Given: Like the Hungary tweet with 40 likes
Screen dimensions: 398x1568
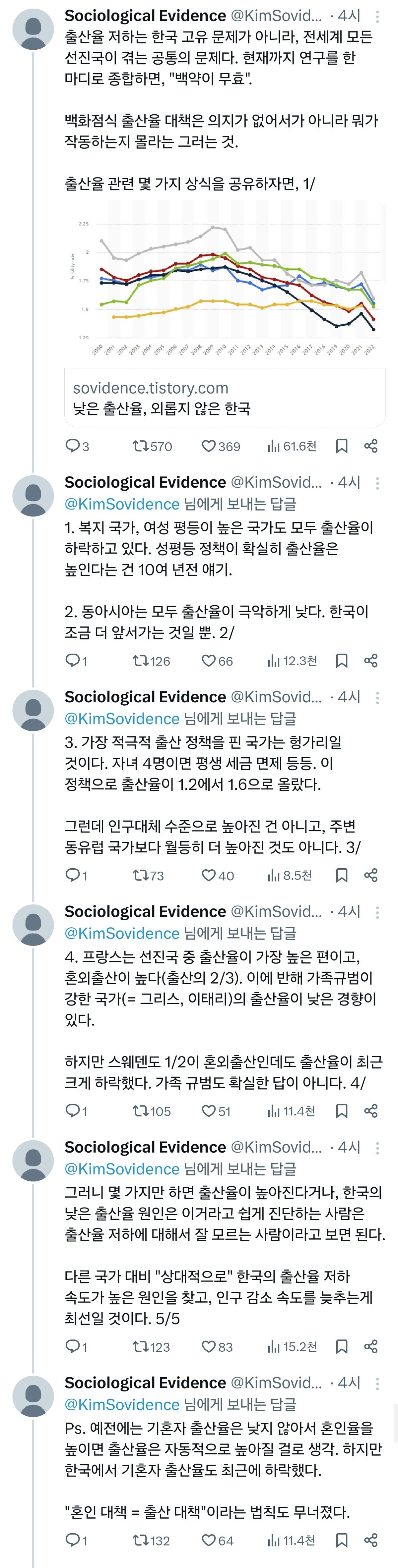Looking at the screenshot, I should tap(209, 875).
